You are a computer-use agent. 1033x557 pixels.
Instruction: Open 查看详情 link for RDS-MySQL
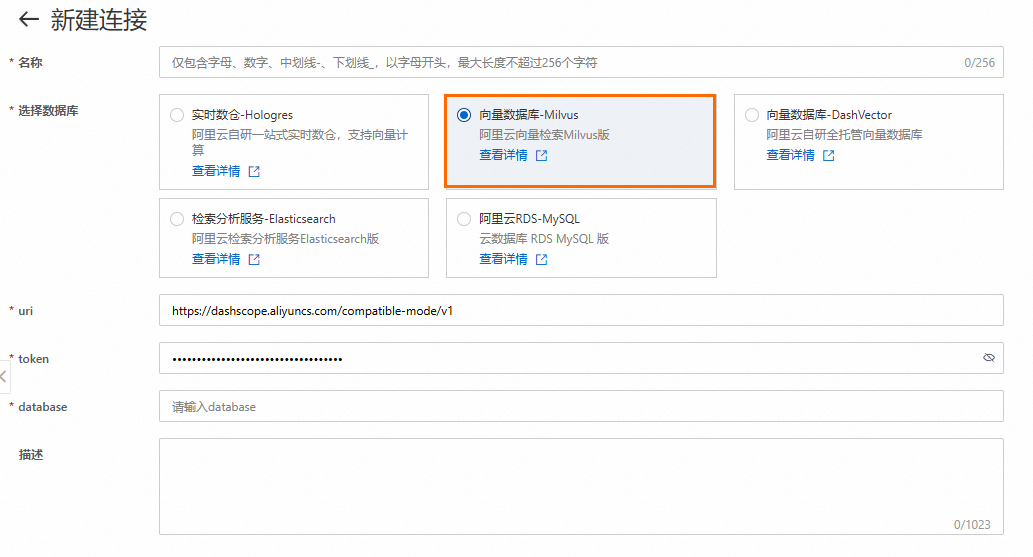pyautogui.click(x=503, y=260)
